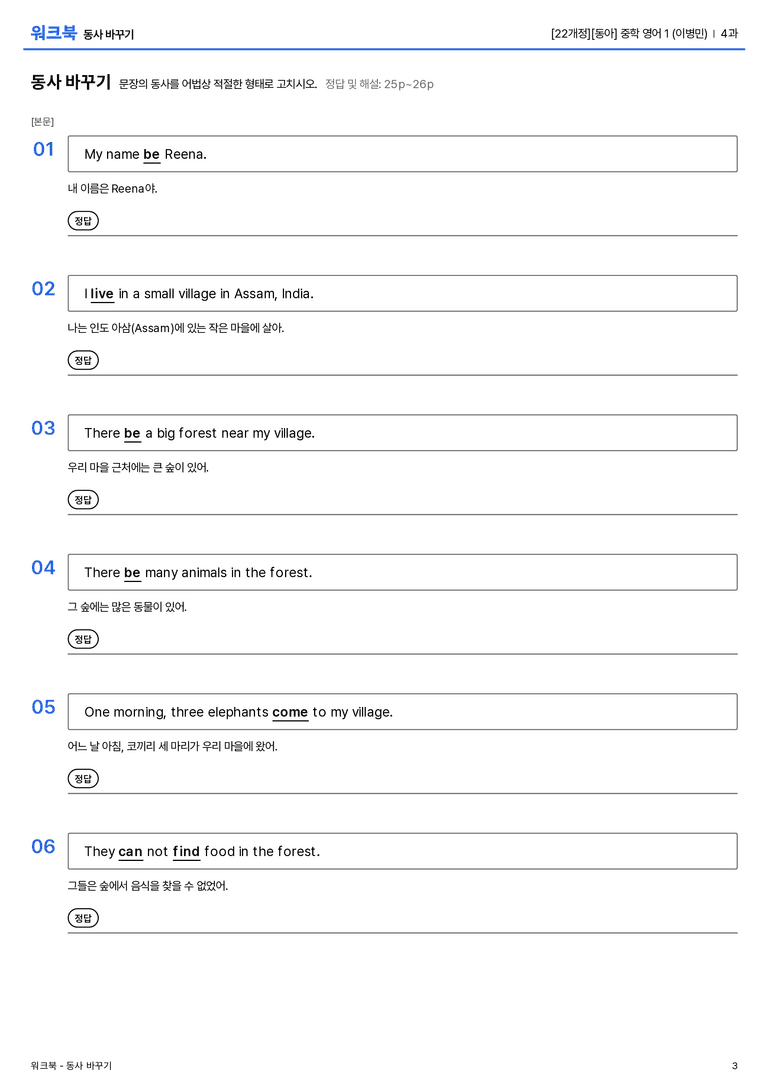Click the 정답 badge under question 02
Image resolution: width=768 pixels, height=1087 pixels.
tap(83, 360)
